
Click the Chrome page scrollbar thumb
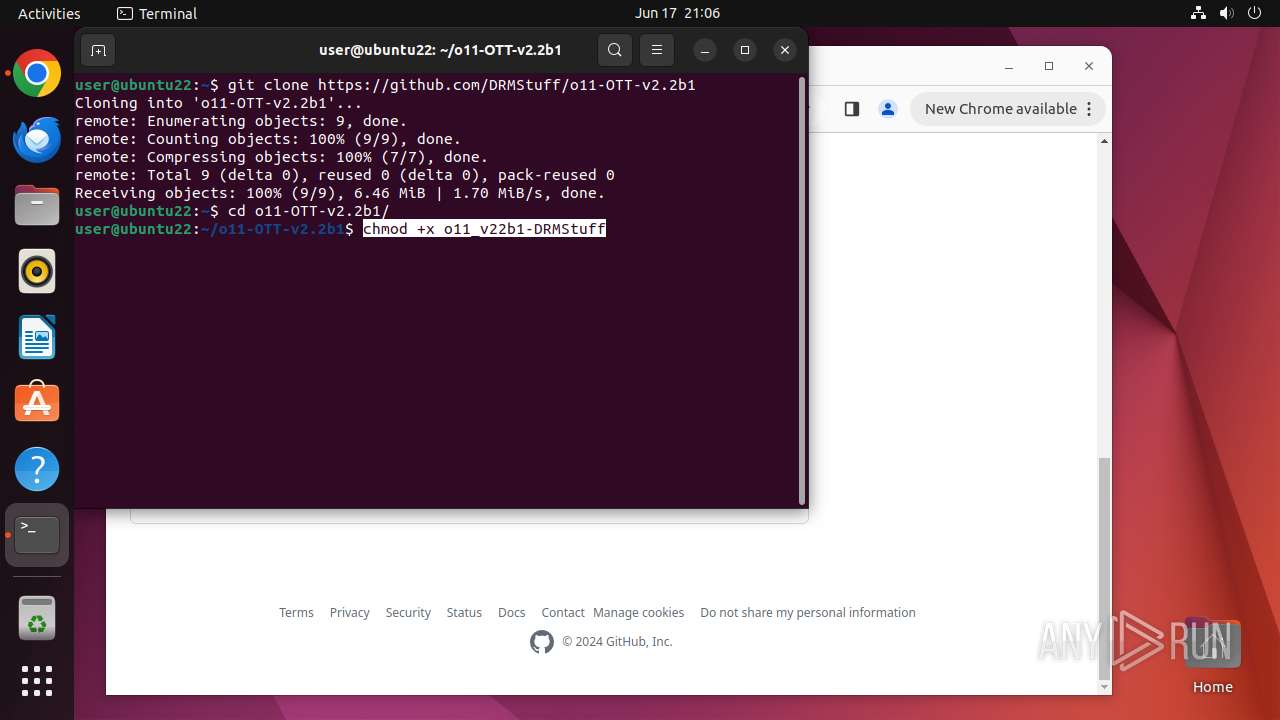1104,568
